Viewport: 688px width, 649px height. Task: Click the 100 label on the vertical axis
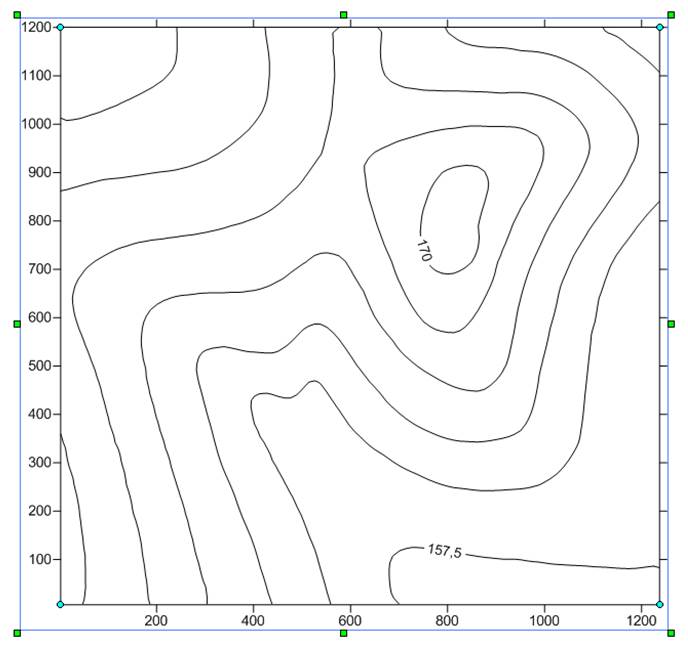click(39, 559)
